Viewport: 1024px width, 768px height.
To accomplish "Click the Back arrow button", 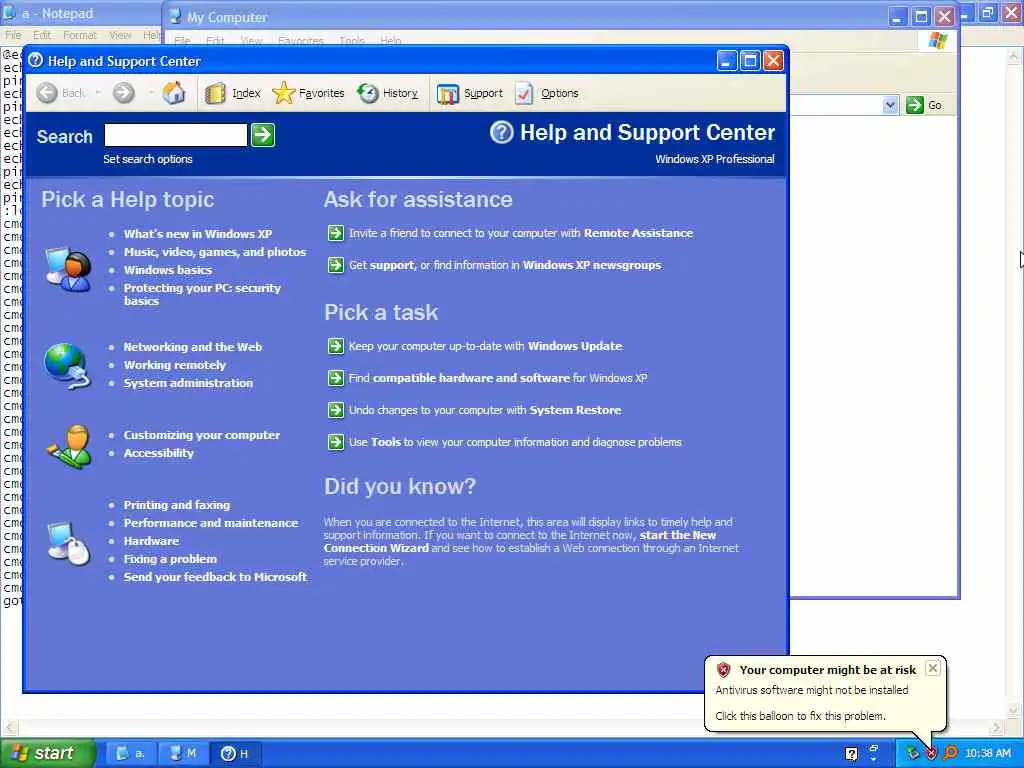I will tap(47, 93).
